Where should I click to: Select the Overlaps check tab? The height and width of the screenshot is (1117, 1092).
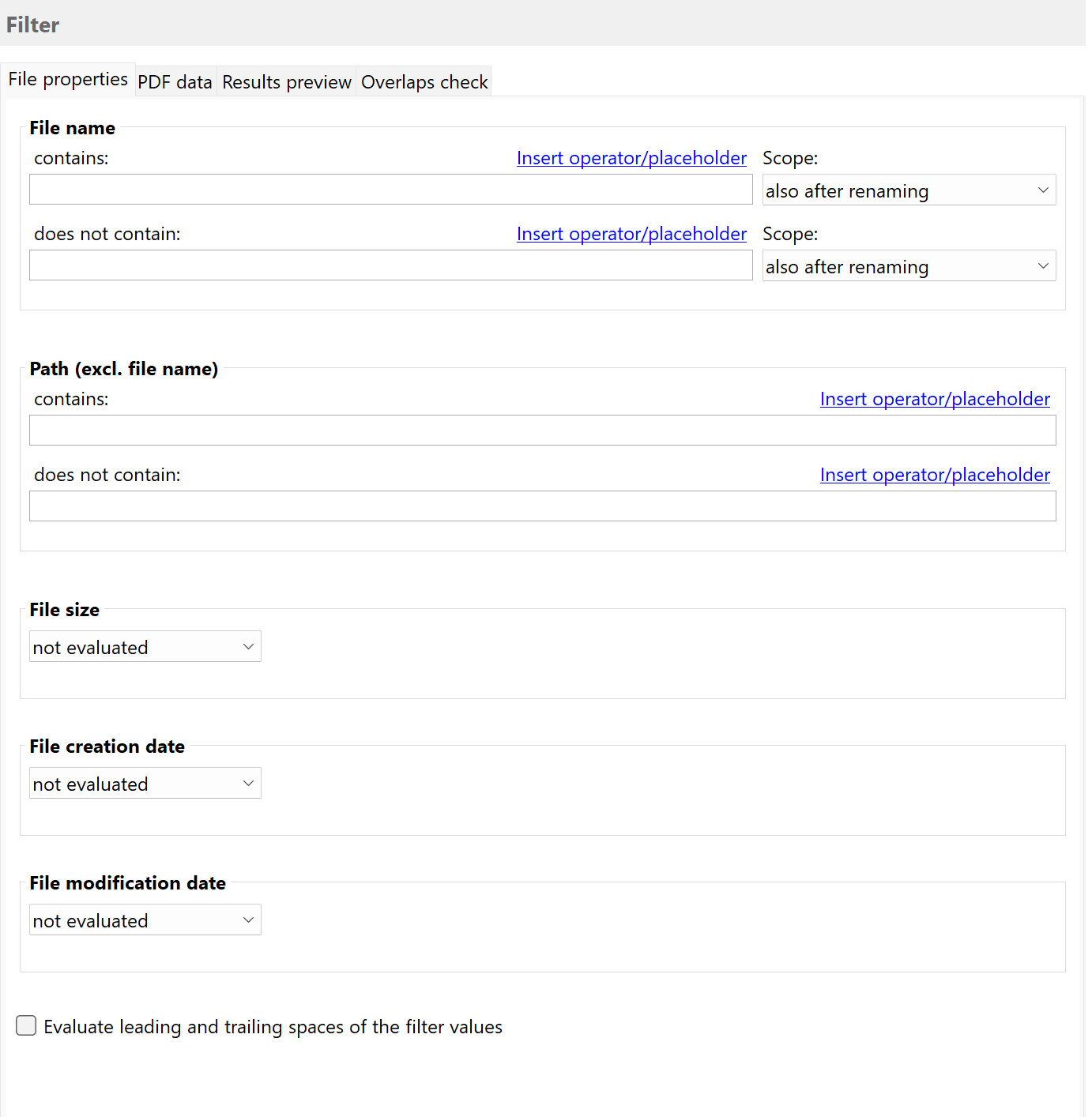coord(424,81)
